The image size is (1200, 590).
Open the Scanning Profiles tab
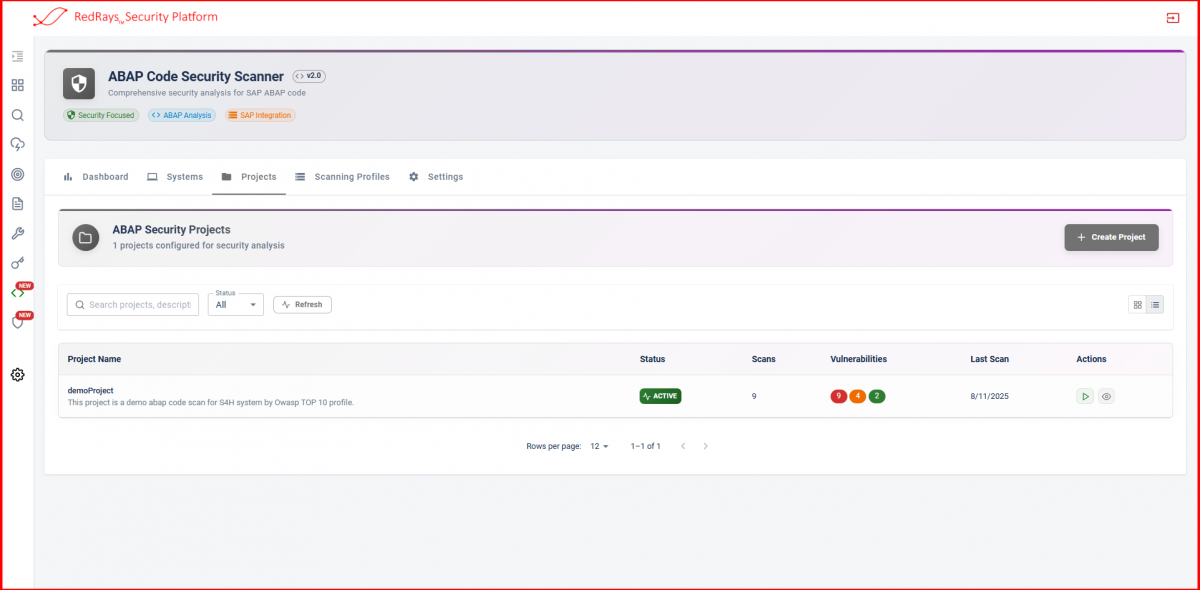[x=342, y=177]
